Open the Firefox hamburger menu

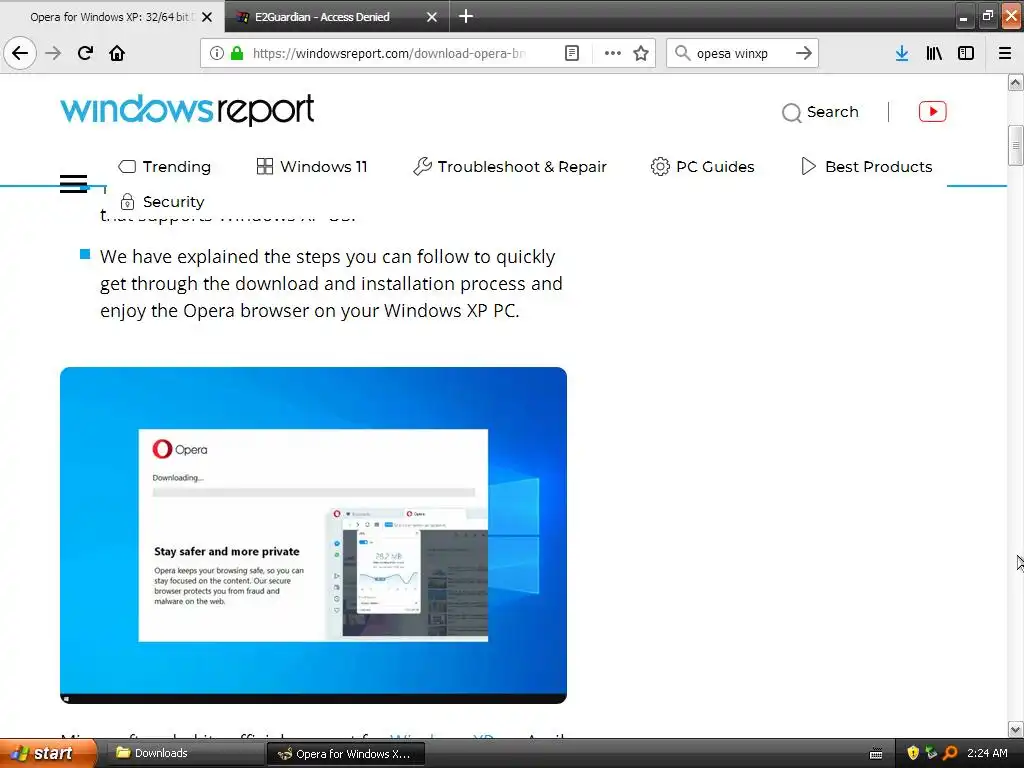(1005, 53)
